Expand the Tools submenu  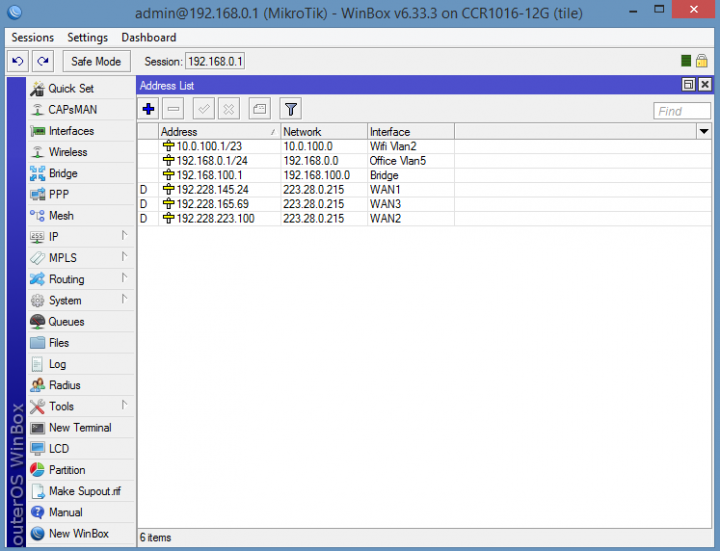(x=81, y=406)
